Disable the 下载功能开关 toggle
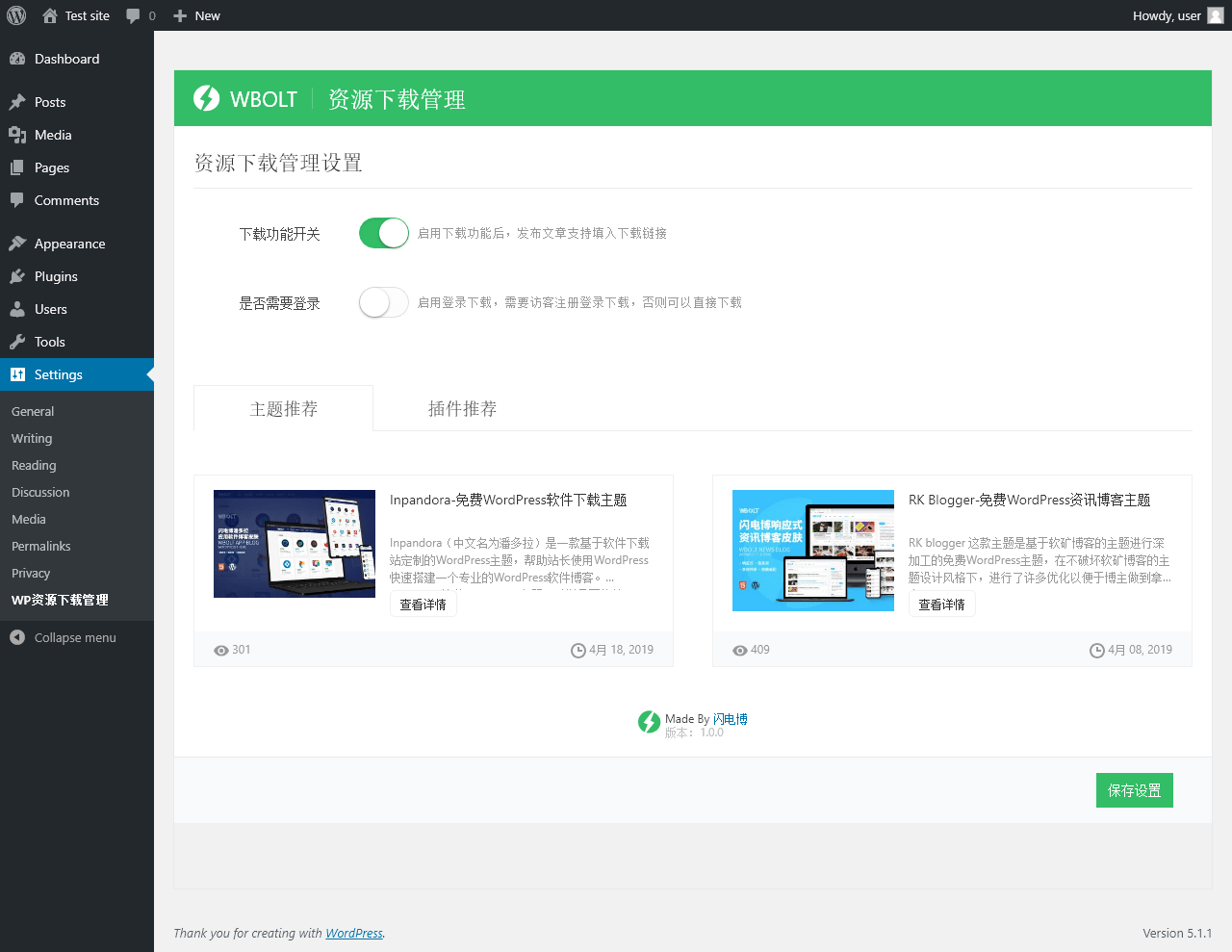Viewport: 1232px width, 952px height. [384, 233]
